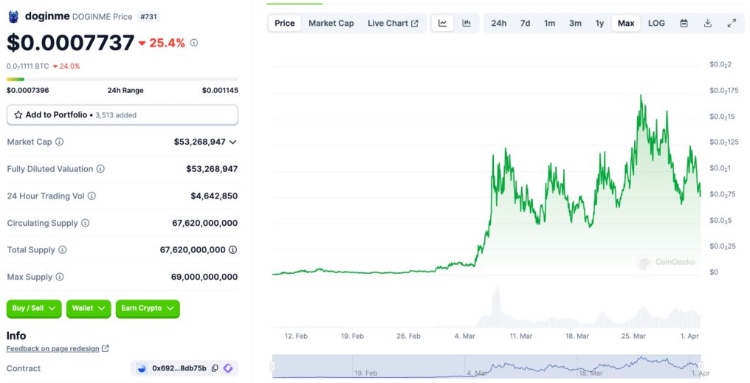Click the Circulating Supply info icon
The width and height of the screenshot is (750, 383).
[x=85, y=223]
